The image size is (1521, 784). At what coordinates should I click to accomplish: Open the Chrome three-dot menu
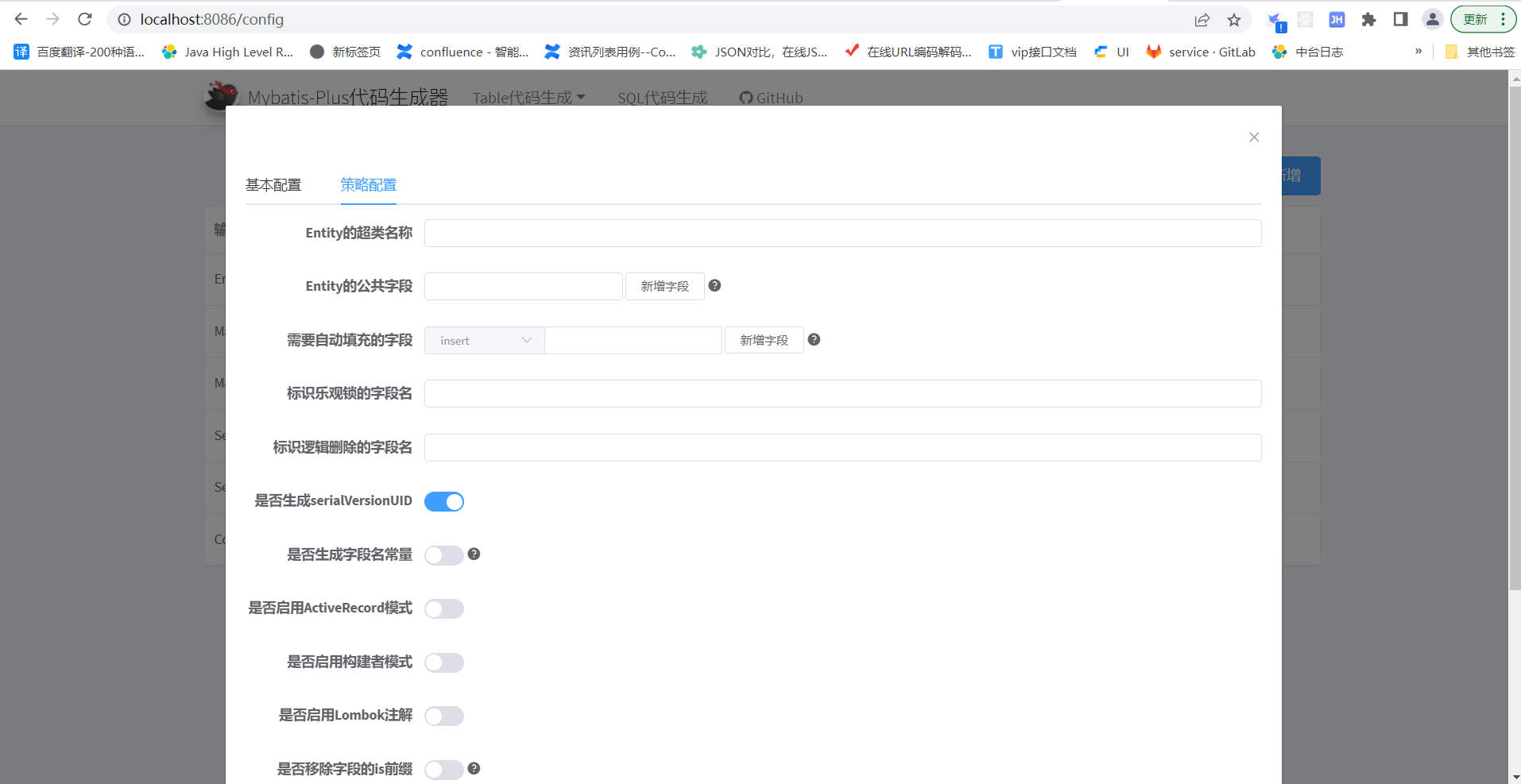1504,20
